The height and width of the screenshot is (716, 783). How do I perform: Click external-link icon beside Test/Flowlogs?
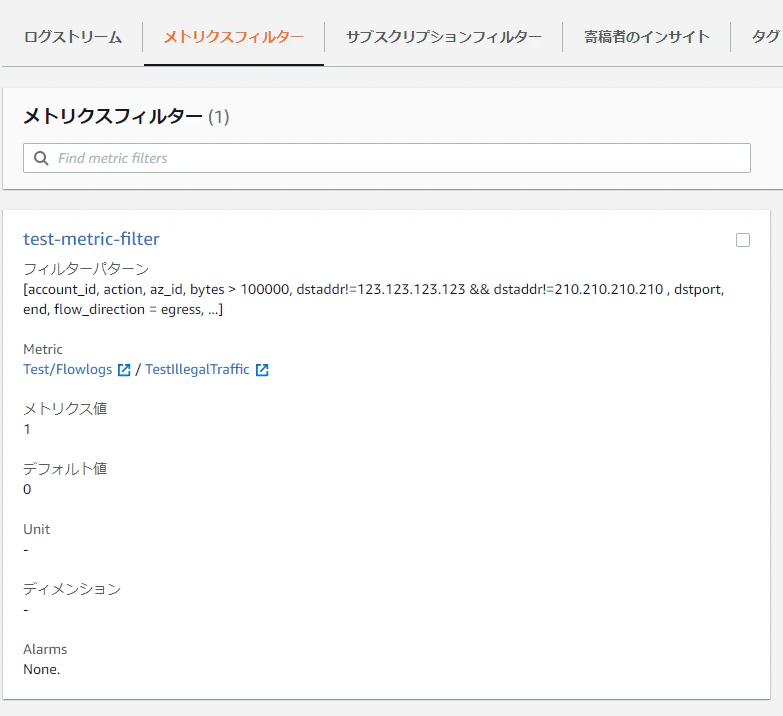(124, 370)
